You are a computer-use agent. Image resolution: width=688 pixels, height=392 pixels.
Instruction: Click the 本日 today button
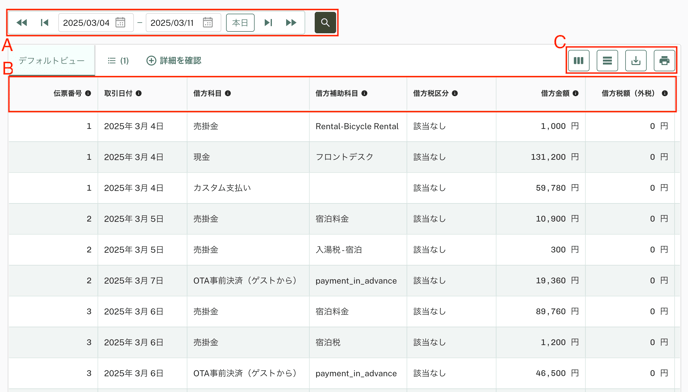coord(240,22)
